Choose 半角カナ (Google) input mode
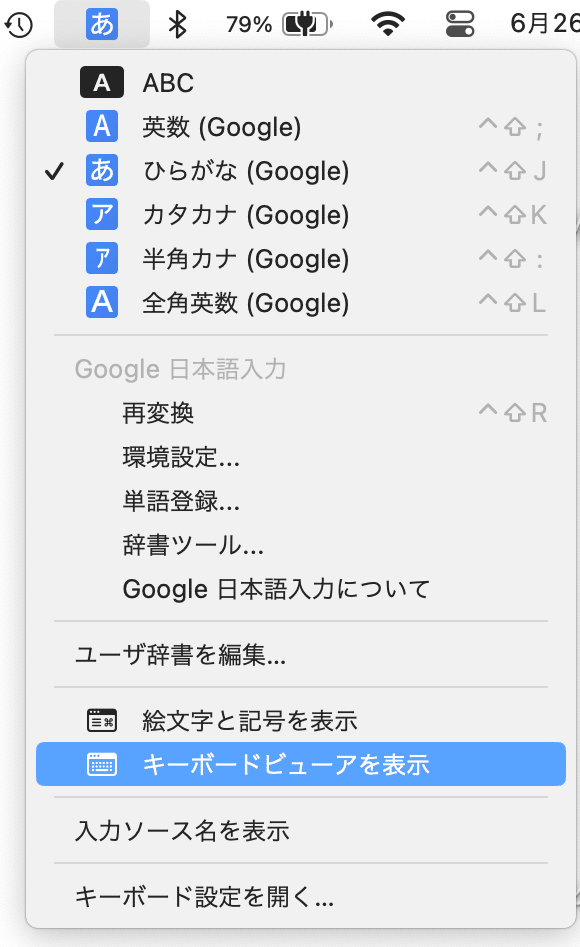Screen dimensions: 580x947 pyautogui.click(x=301, y=259)
